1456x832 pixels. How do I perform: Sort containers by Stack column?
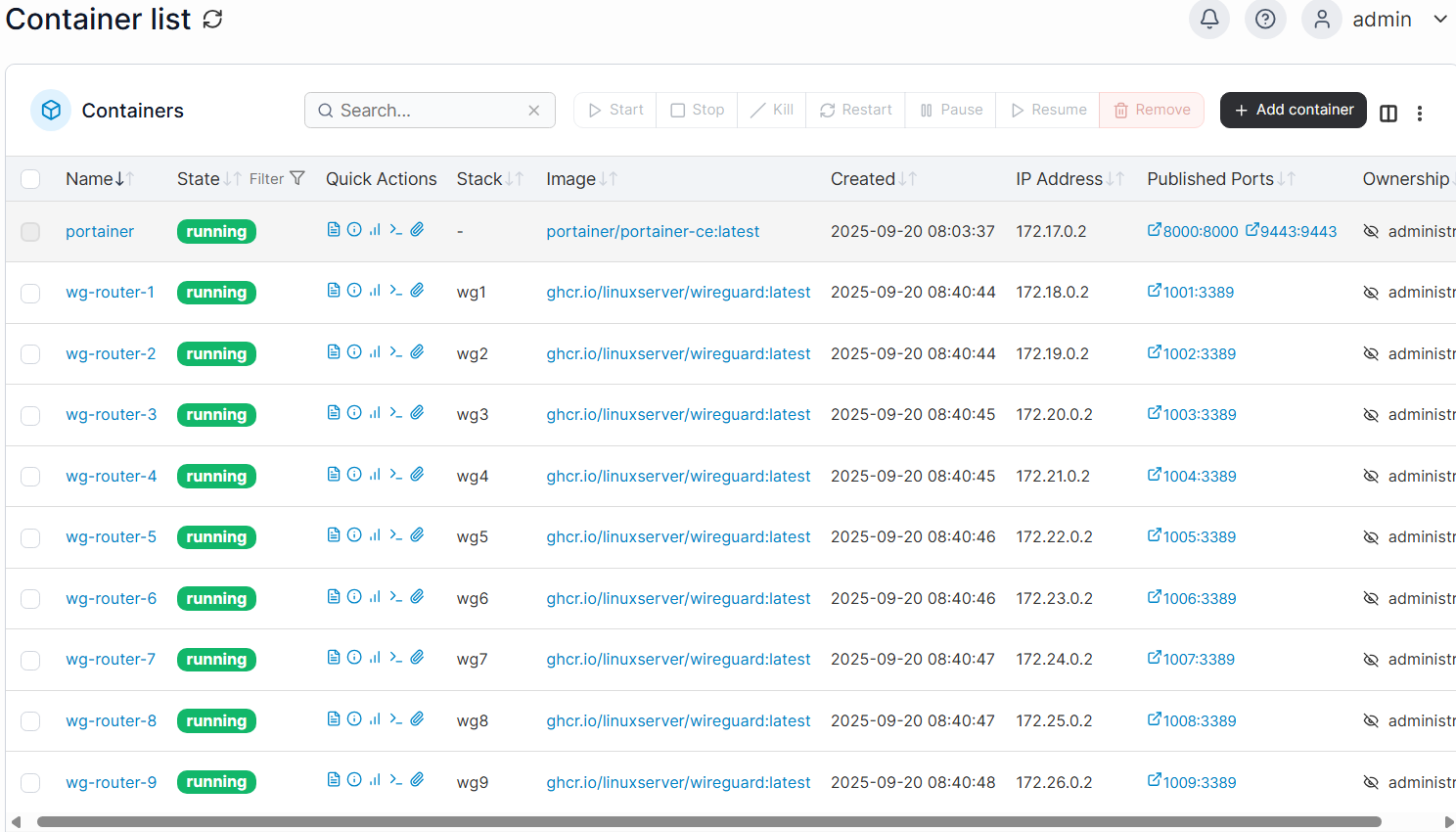coord(490,179)
